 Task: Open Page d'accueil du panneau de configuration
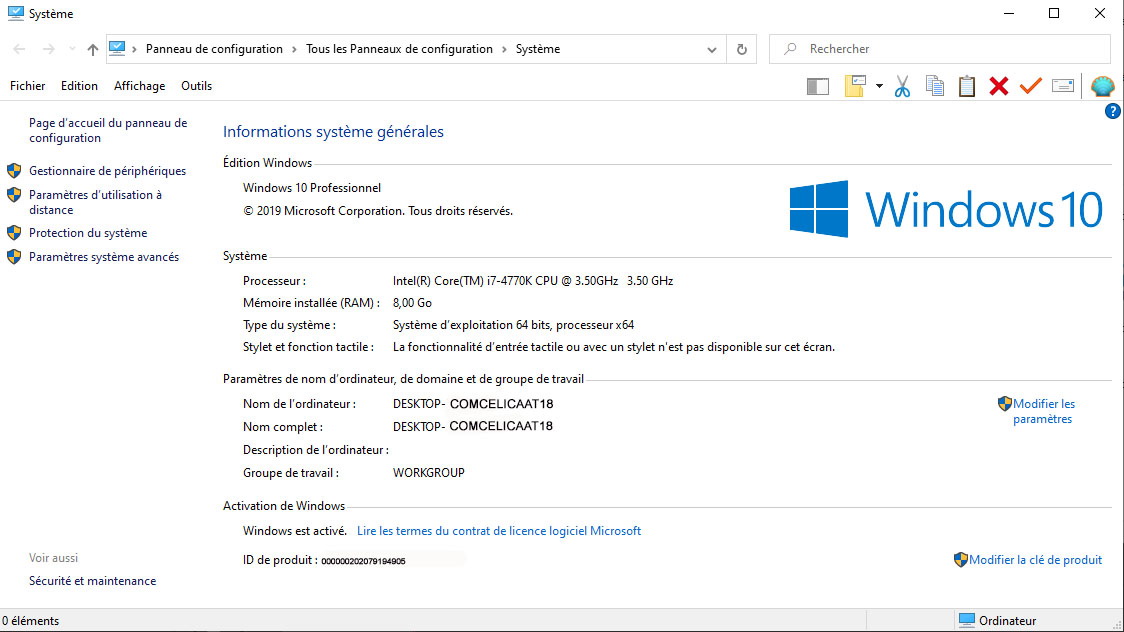tap(108, 130)
